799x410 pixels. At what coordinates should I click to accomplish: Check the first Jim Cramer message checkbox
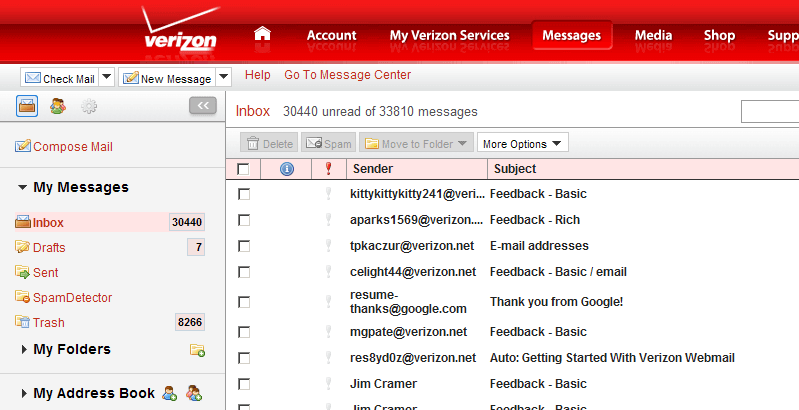pos(244,384)
